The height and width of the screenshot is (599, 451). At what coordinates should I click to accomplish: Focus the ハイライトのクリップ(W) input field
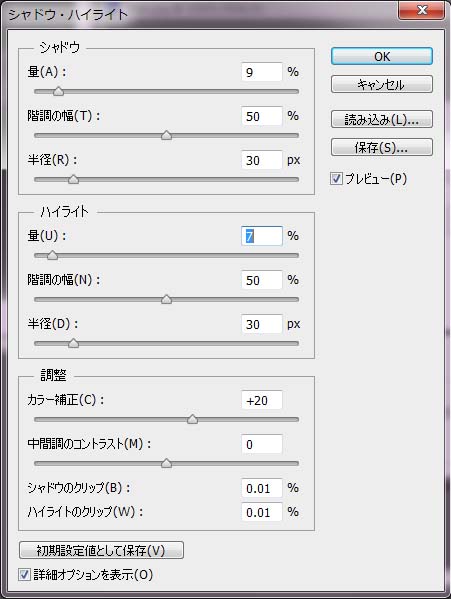[x=262, y=512]
